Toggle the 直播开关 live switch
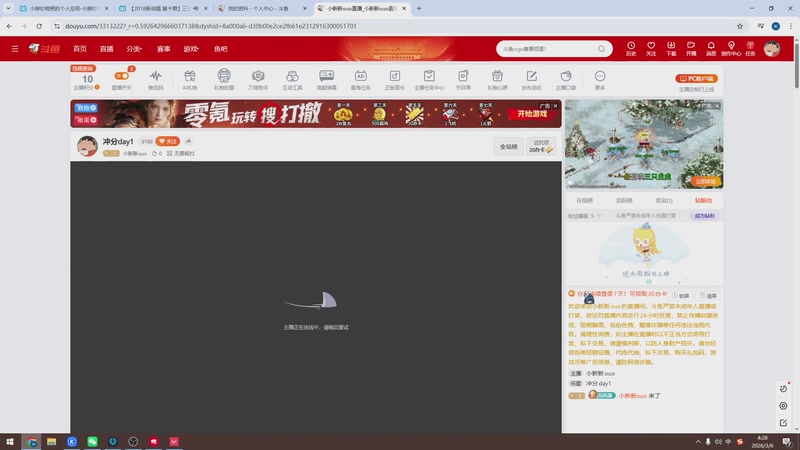The width and height of the screenshot is (800, 450). 121,76
